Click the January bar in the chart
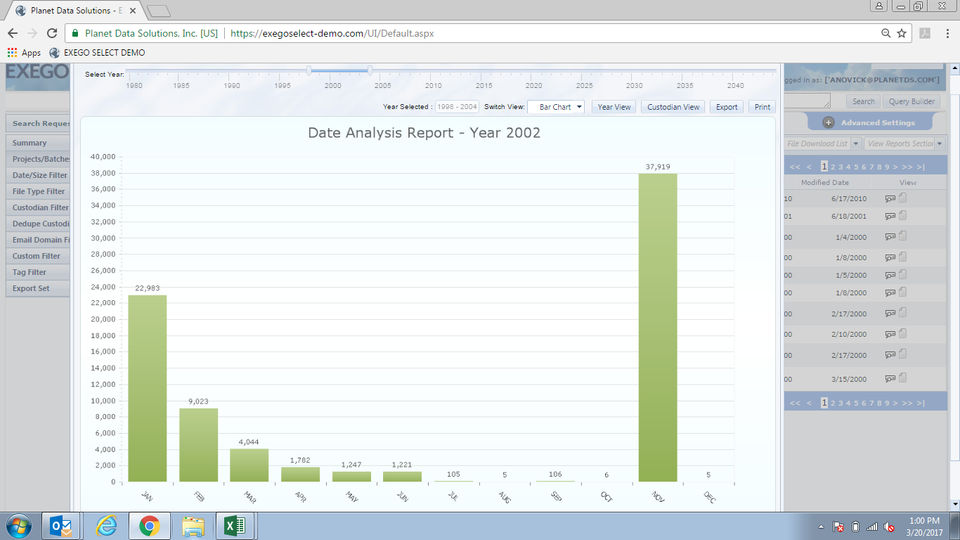960x540 pixels. [147, 388]
